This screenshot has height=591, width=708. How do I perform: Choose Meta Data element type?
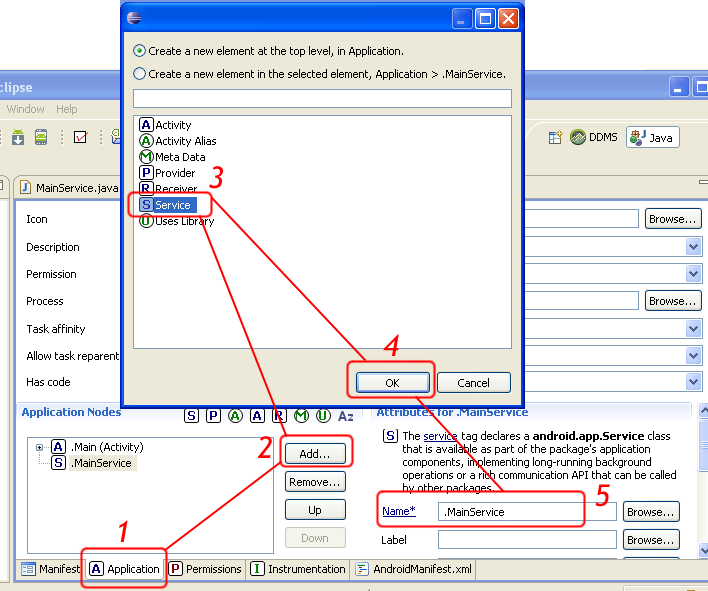[x=172, y=157]
